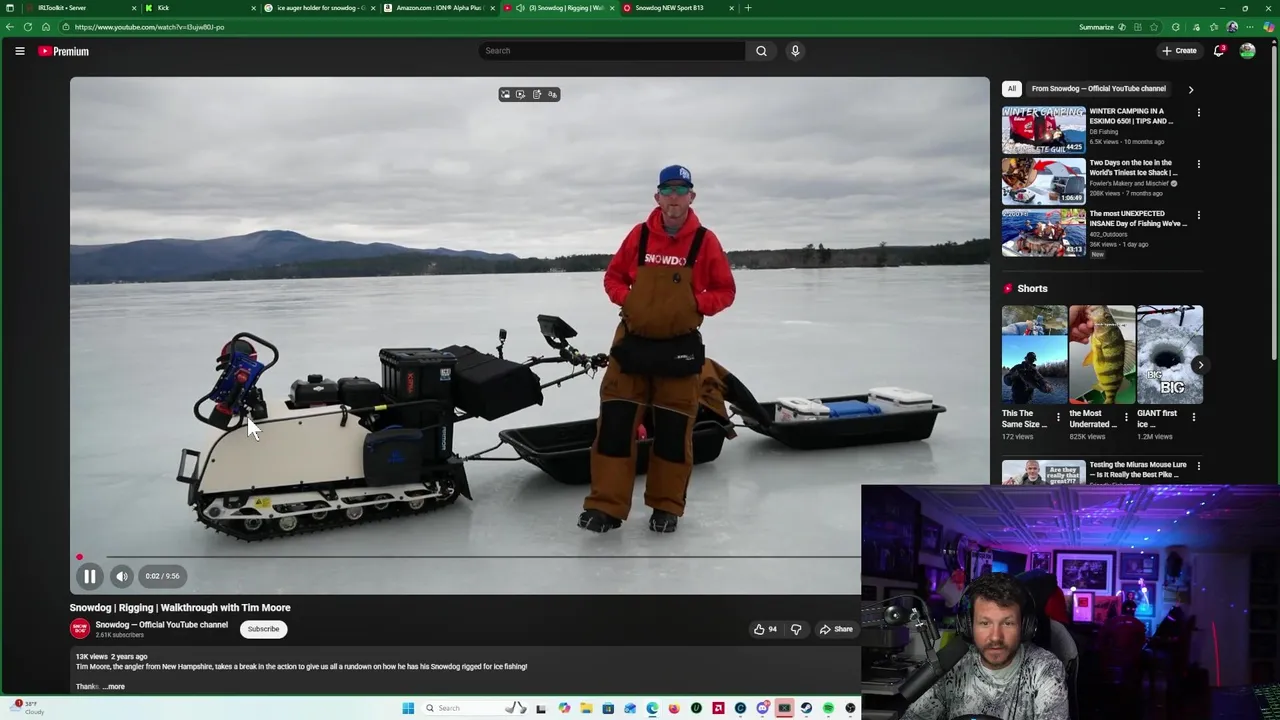Open Winter Camping in Eskimo 650 thumbnail

click(1043, 129)
